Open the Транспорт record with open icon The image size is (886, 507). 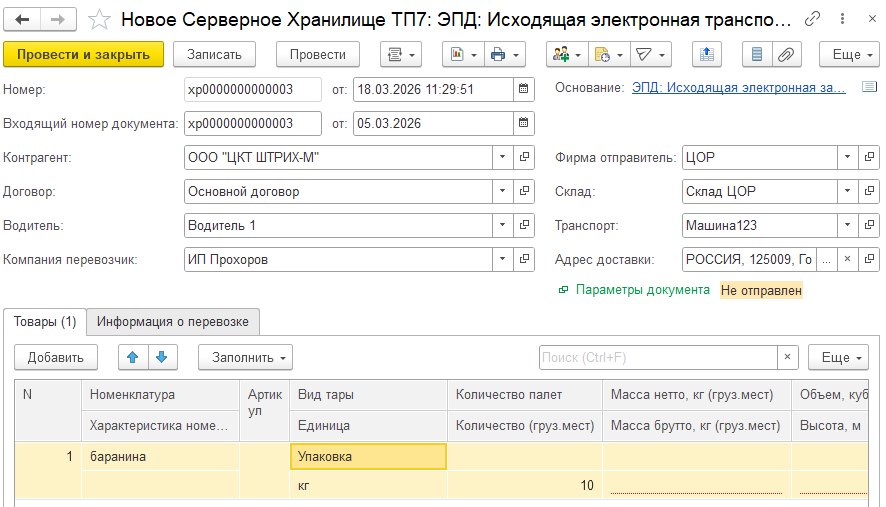(869, 225)
